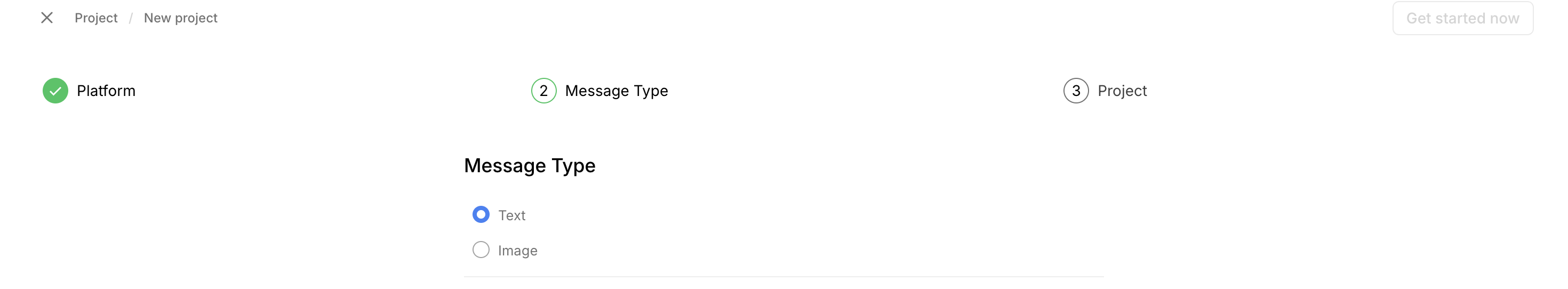Click the green checkmark Platform step icon
Screen dimensions: 1568x289
(x=55, y=91)
